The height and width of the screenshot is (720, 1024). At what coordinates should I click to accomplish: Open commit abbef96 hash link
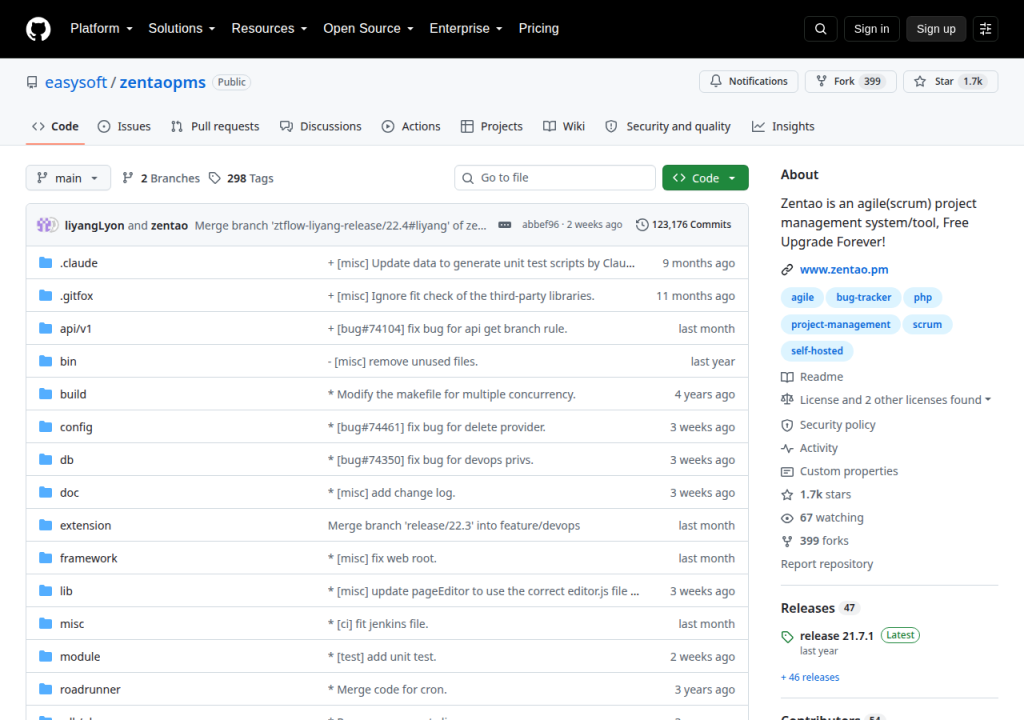[x=540, y=225]
